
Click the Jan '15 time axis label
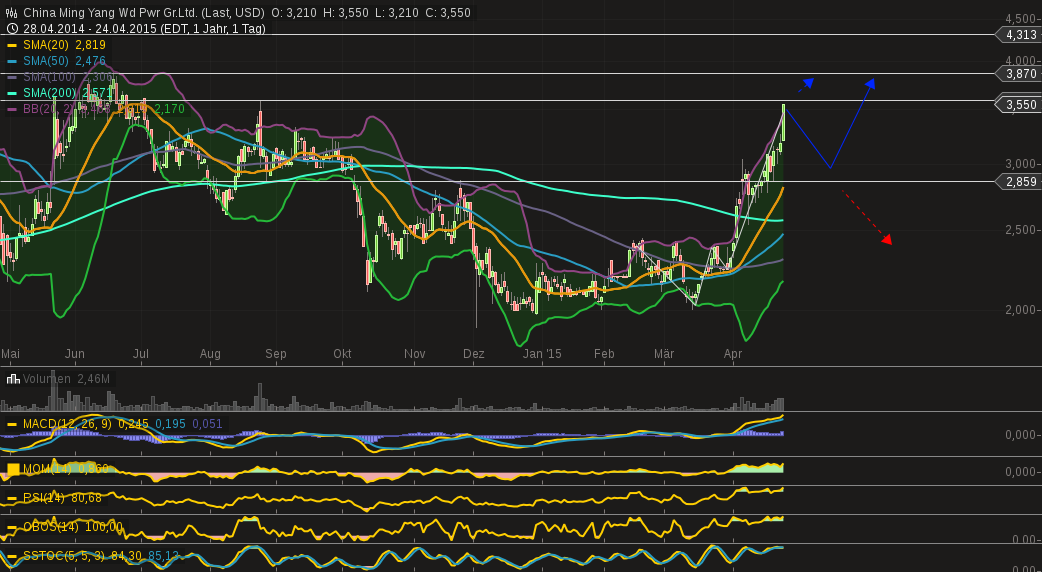pyautogui.click(x=542, y=354)
